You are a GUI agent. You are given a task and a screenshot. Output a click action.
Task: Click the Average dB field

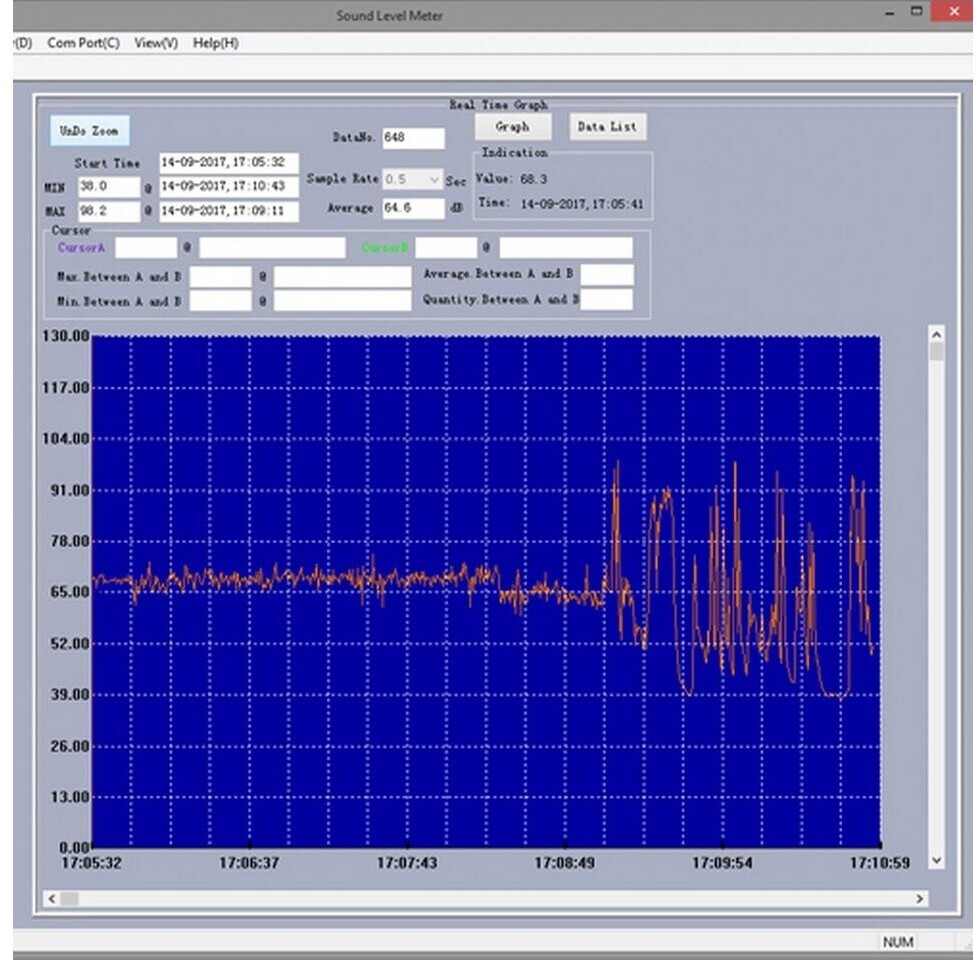pyautogui.click(x=412, y=208)
